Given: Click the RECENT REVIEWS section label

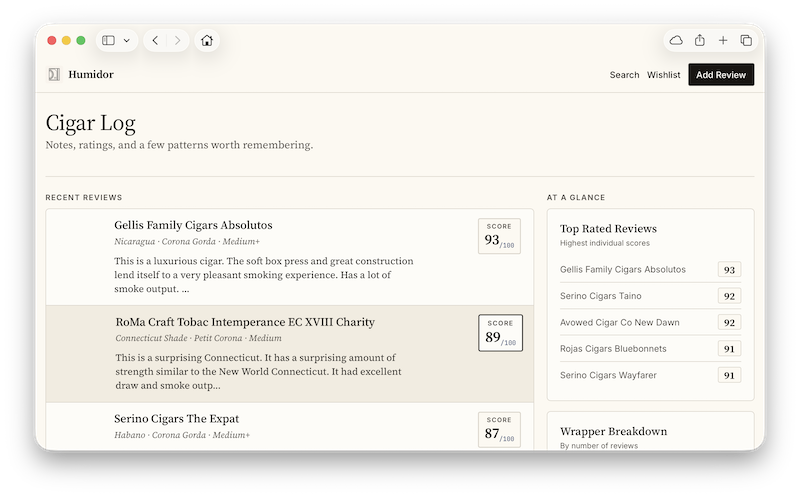Looking at the screenshot, I should point(84,197).
